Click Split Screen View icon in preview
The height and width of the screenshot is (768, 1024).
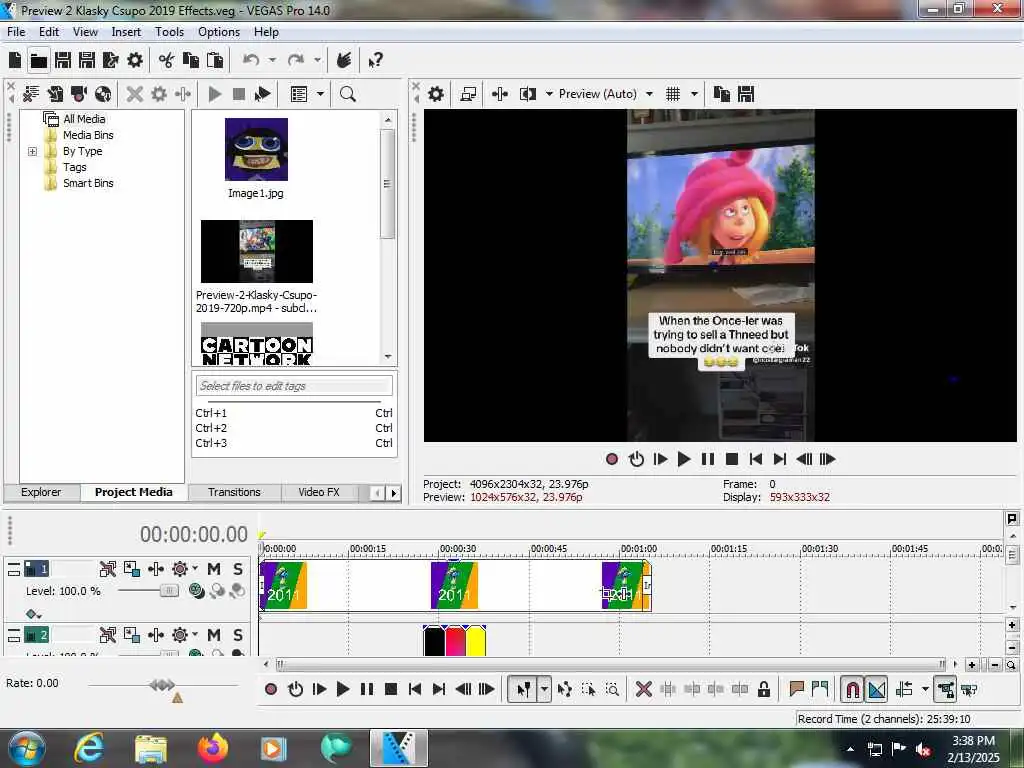(528, 94)
